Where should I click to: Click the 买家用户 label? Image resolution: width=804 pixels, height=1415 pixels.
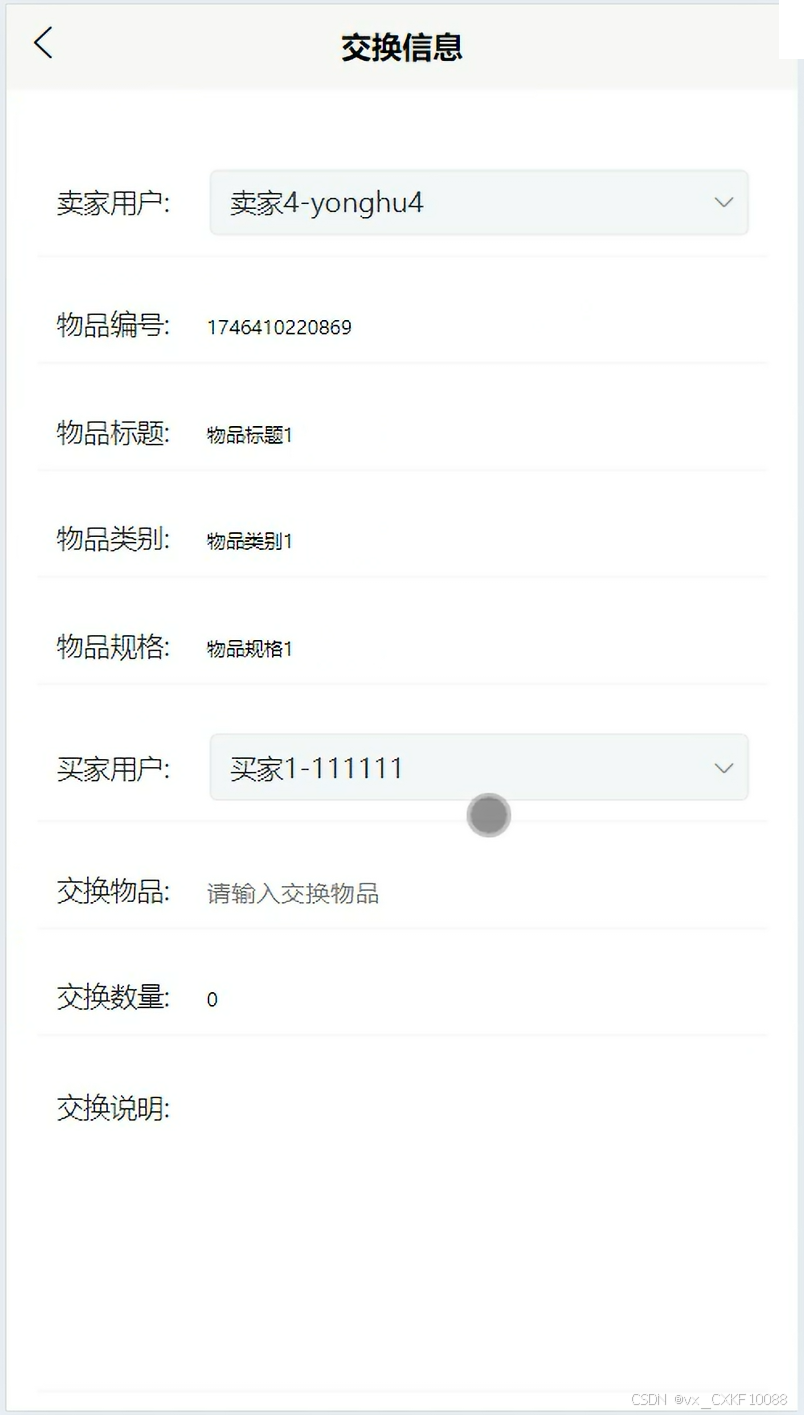(x=113, y=769)
